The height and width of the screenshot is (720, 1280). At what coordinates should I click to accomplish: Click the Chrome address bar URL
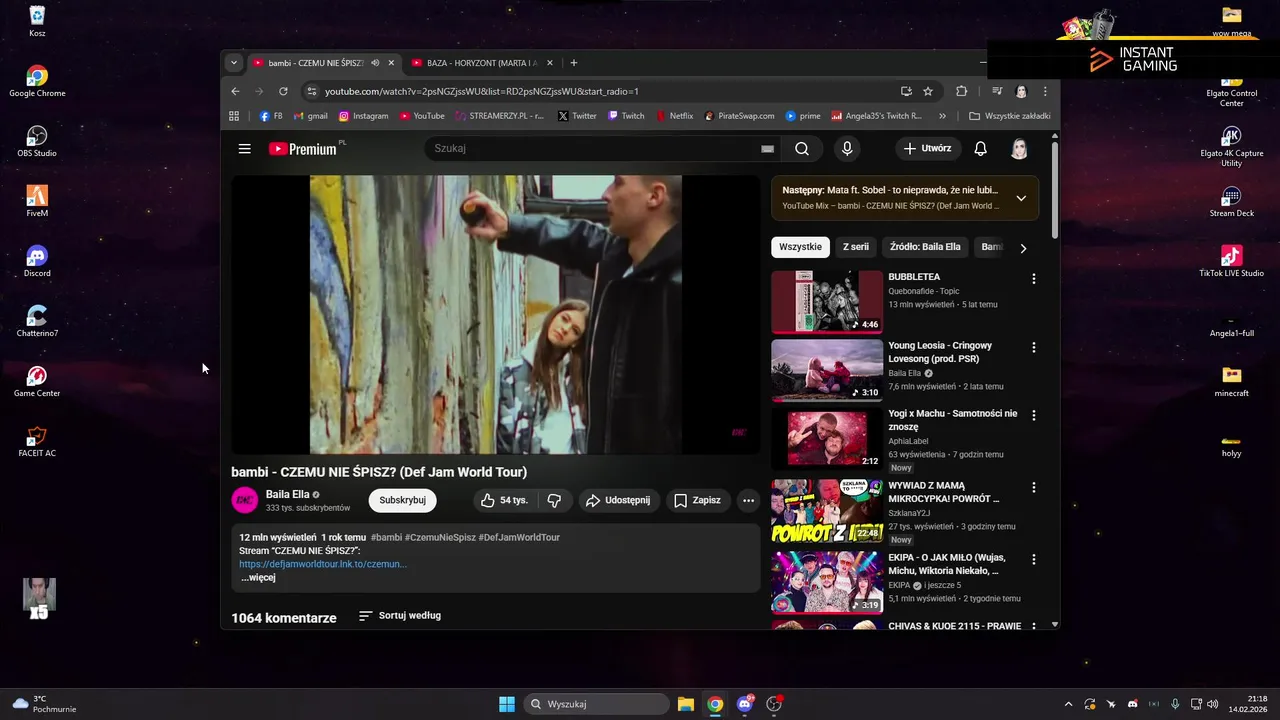point(481,91)
